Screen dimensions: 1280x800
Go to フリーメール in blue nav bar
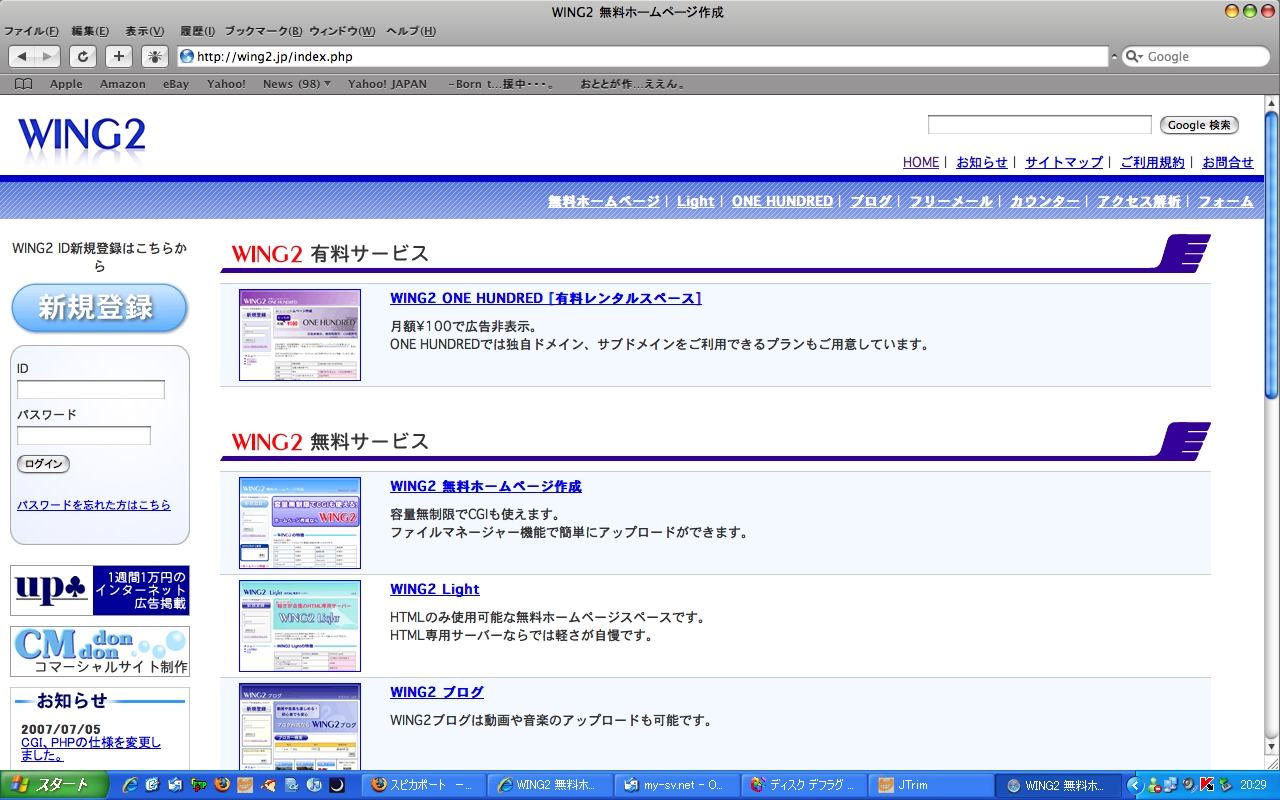pyautogui.click(x=950, y=201)
